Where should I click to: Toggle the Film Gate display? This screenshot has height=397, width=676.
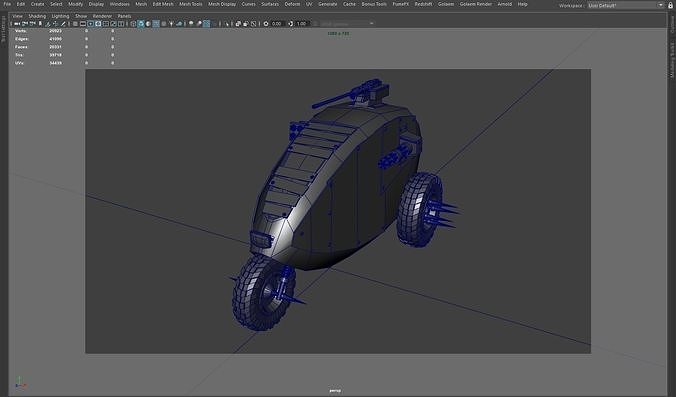pos(83,24)
